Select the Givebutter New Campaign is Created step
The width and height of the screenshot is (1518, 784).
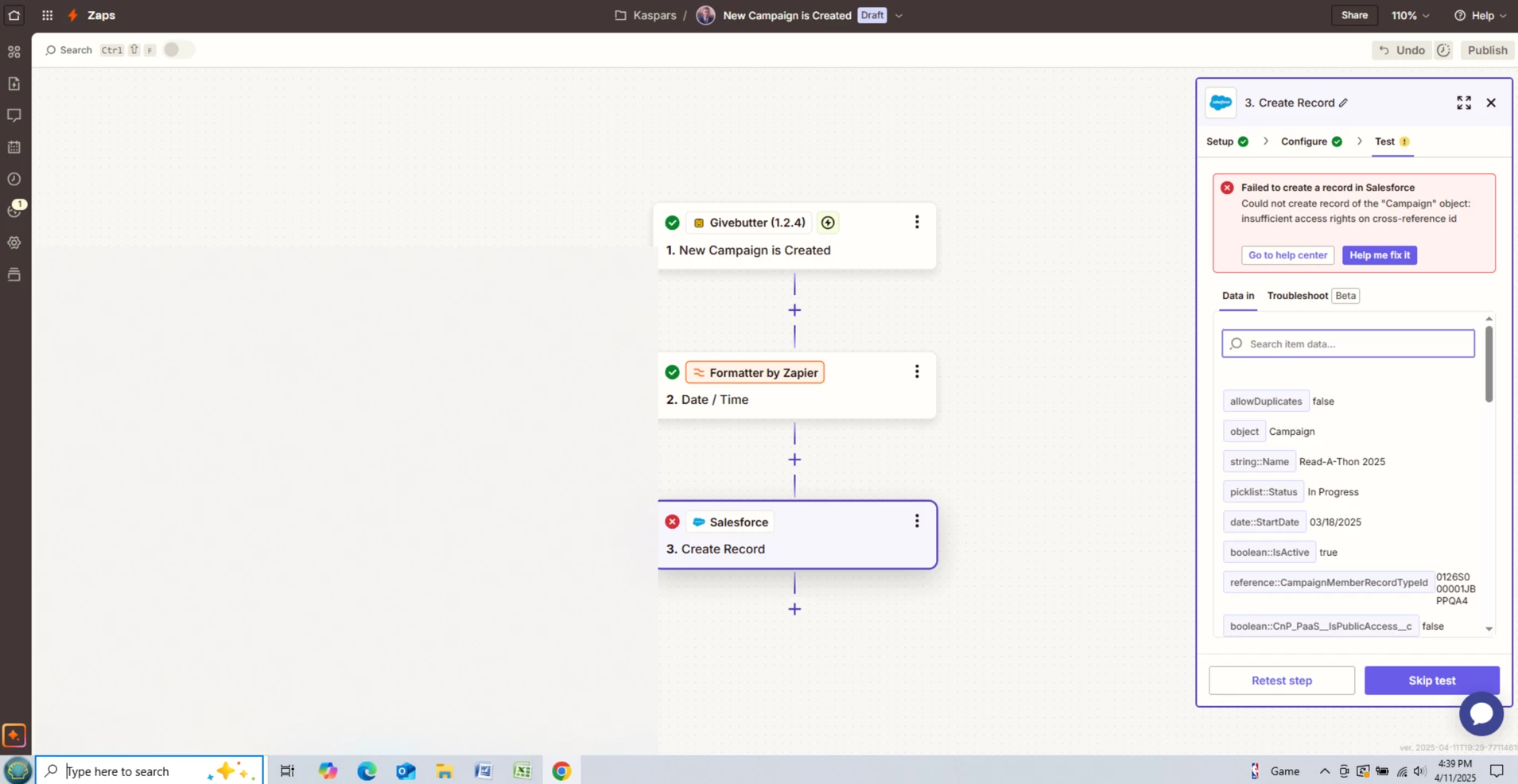pos(797,236)
